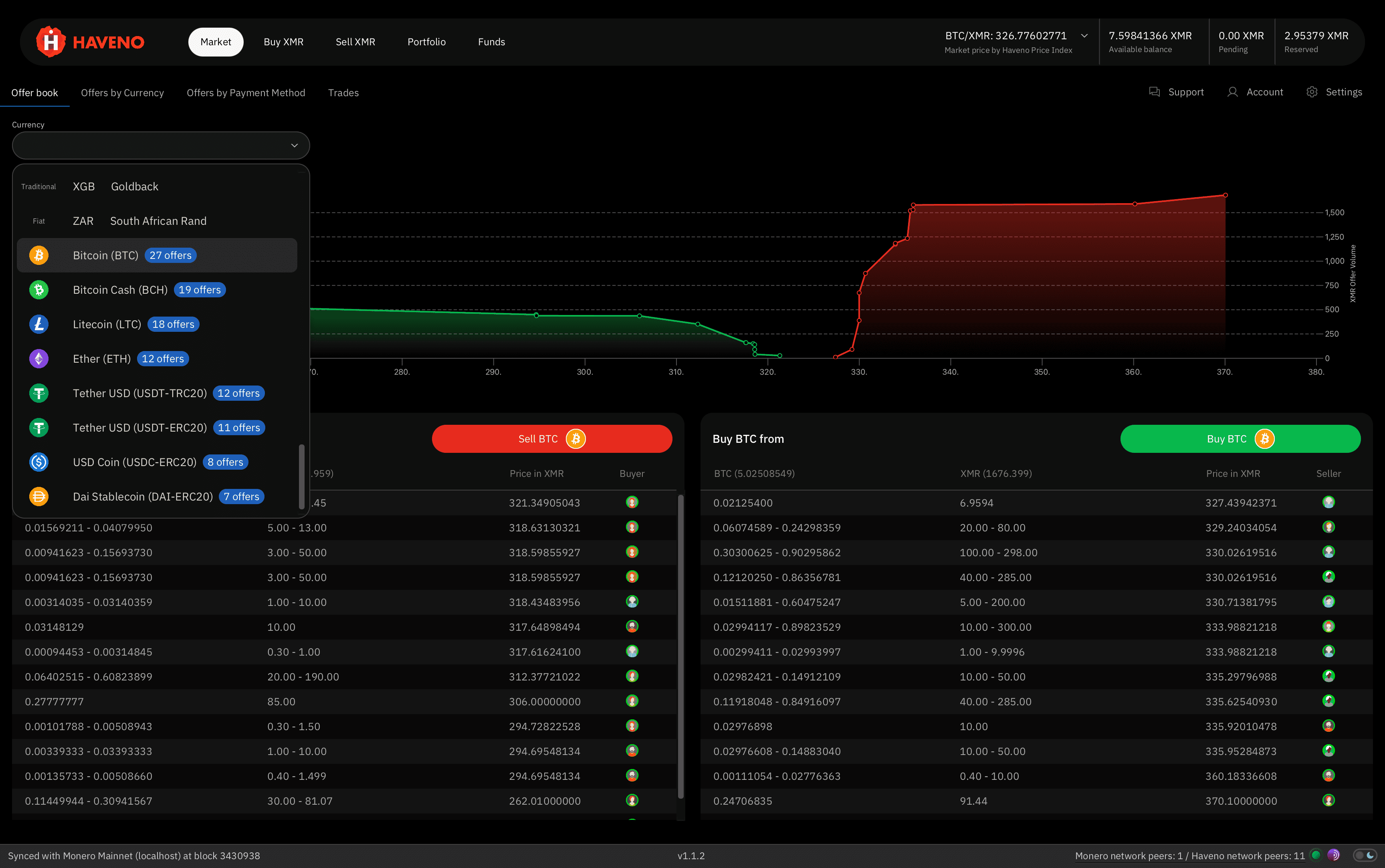This screenshot has width=1385, height=868.
Task: Select Bitcoin Cash (BCH) currency icon
Action: pyautogui.click(x=39, y=290)
